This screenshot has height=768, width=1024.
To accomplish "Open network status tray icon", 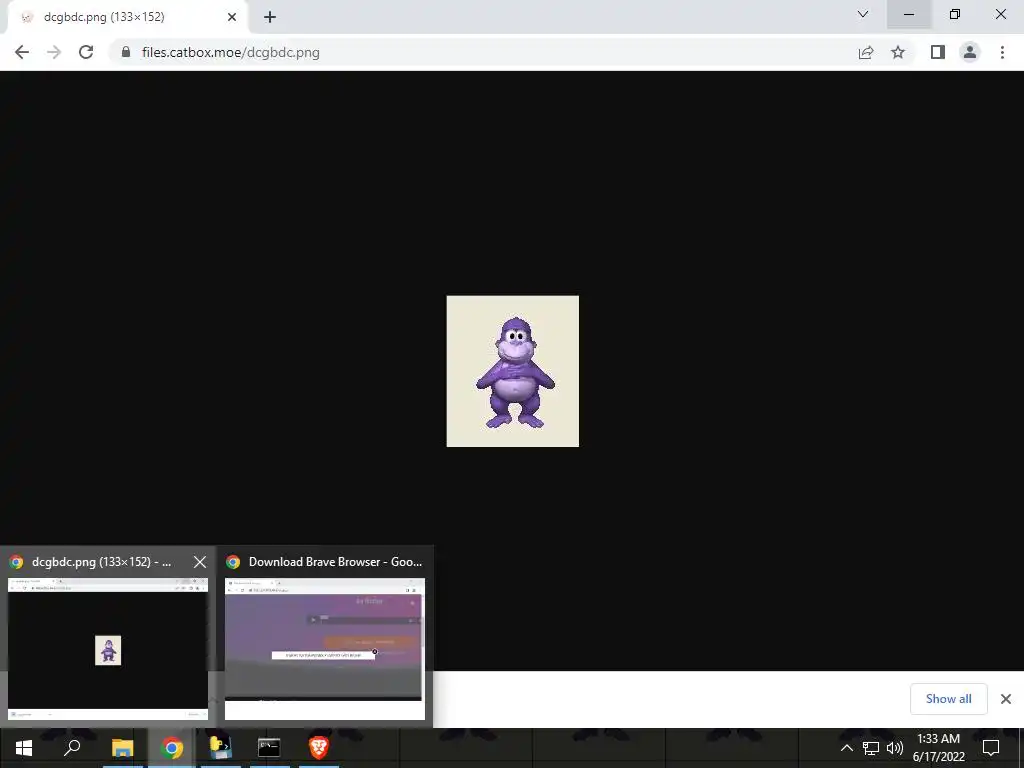I will [871, 748].
